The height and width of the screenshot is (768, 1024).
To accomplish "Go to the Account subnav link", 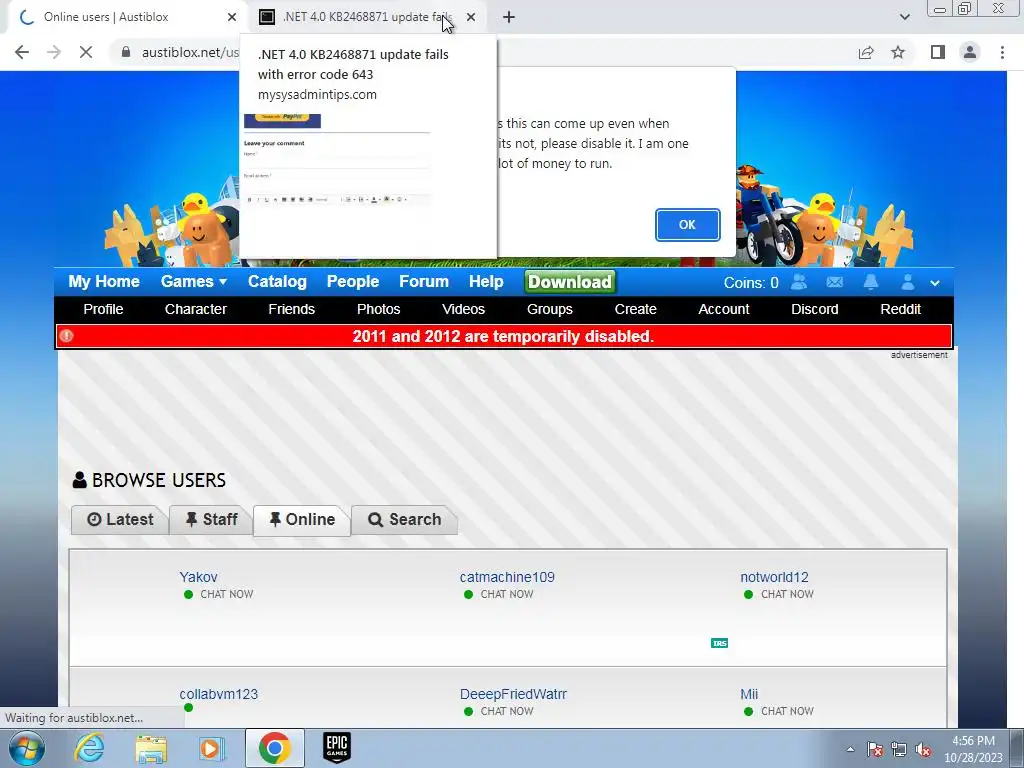I will pos(724,309).
